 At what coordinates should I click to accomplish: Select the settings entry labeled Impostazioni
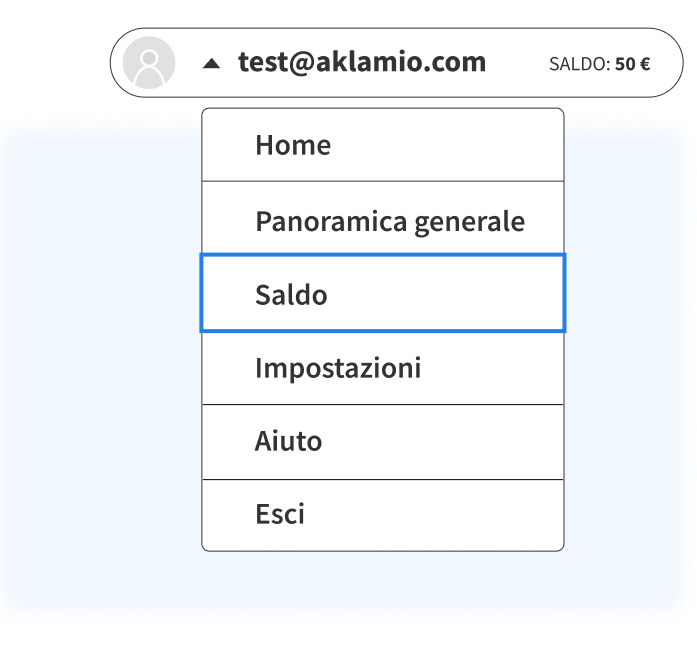(383, 368)
